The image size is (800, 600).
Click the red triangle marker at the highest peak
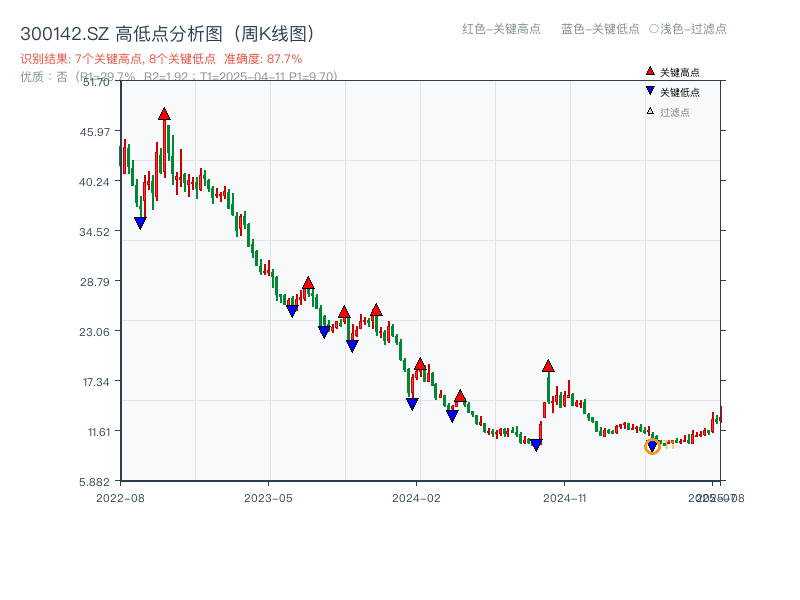click(165, 114)
